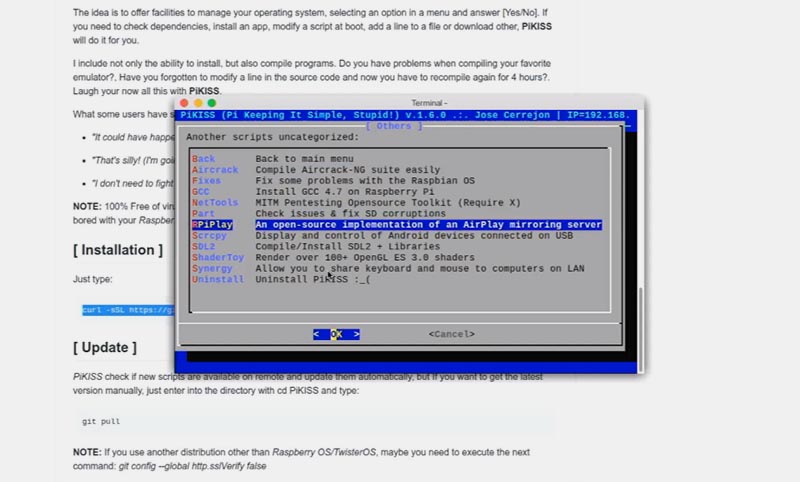The width and height of the screenshot is (800, 482).
Task: Click the Terminal window title text
Action: tap(429, 103)
